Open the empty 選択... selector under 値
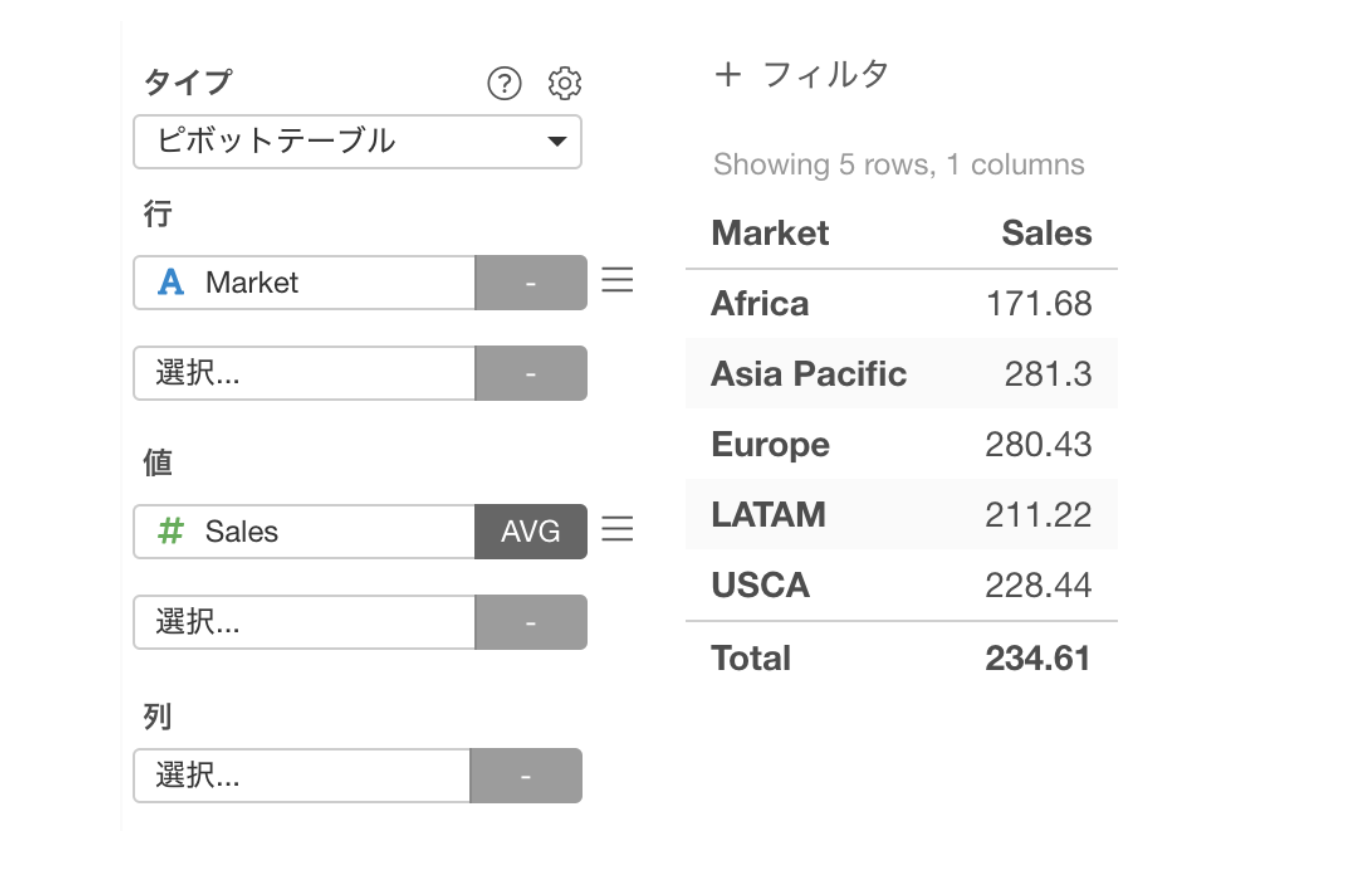Screen dimensions: 1362x892 tap(304, 622)
